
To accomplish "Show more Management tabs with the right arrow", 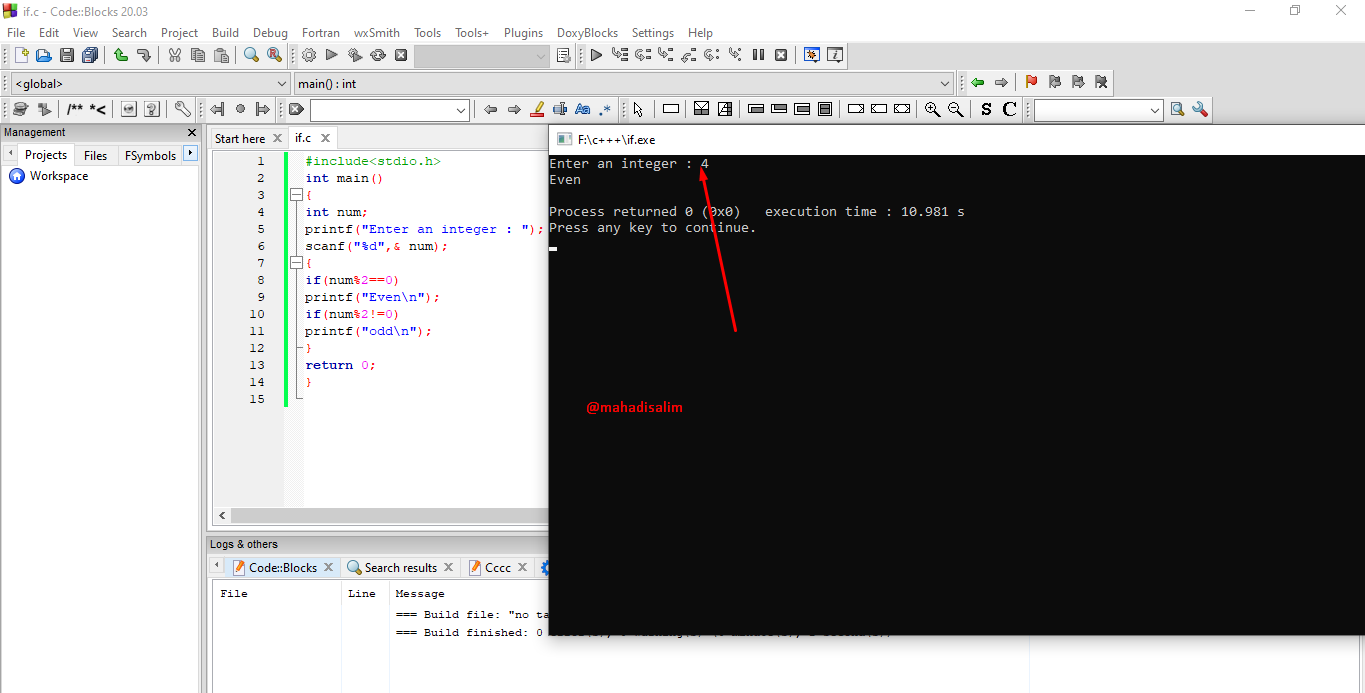I will pyautogui.click(x=191, y=153).
